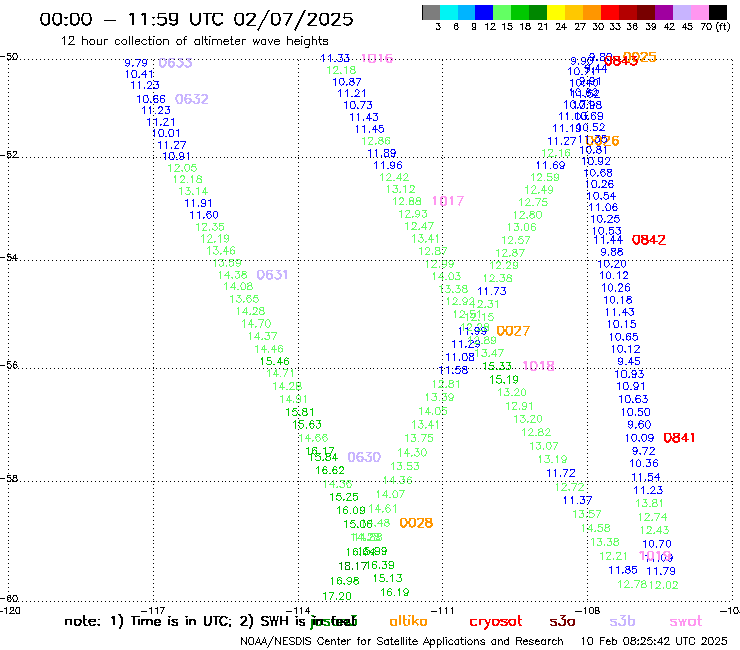Click the 'cryosat' satellite legend label
Screen dimensions: 740x650
(x=496, y=622)
